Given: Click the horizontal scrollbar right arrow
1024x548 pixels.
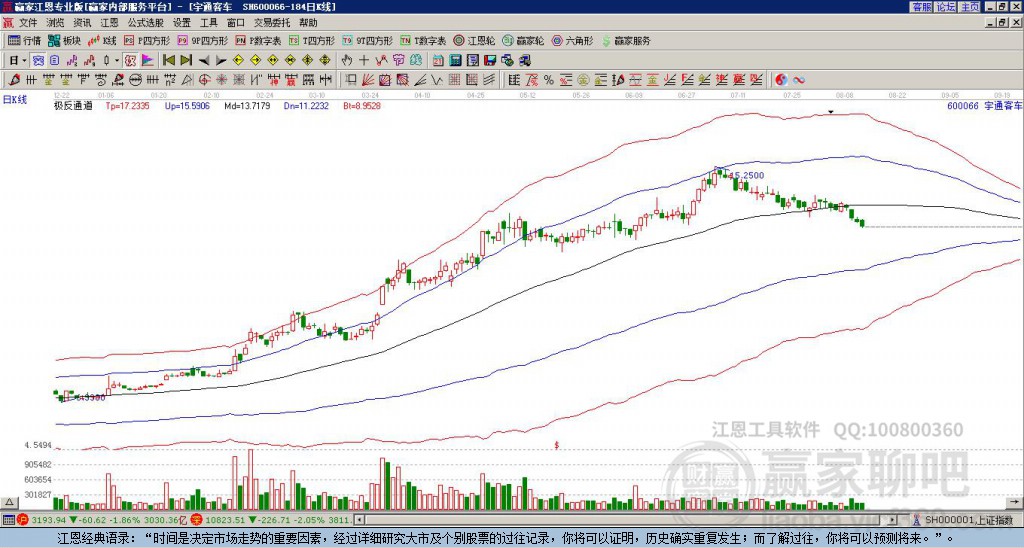Looking at the screenshot, I should pos(893,520).
